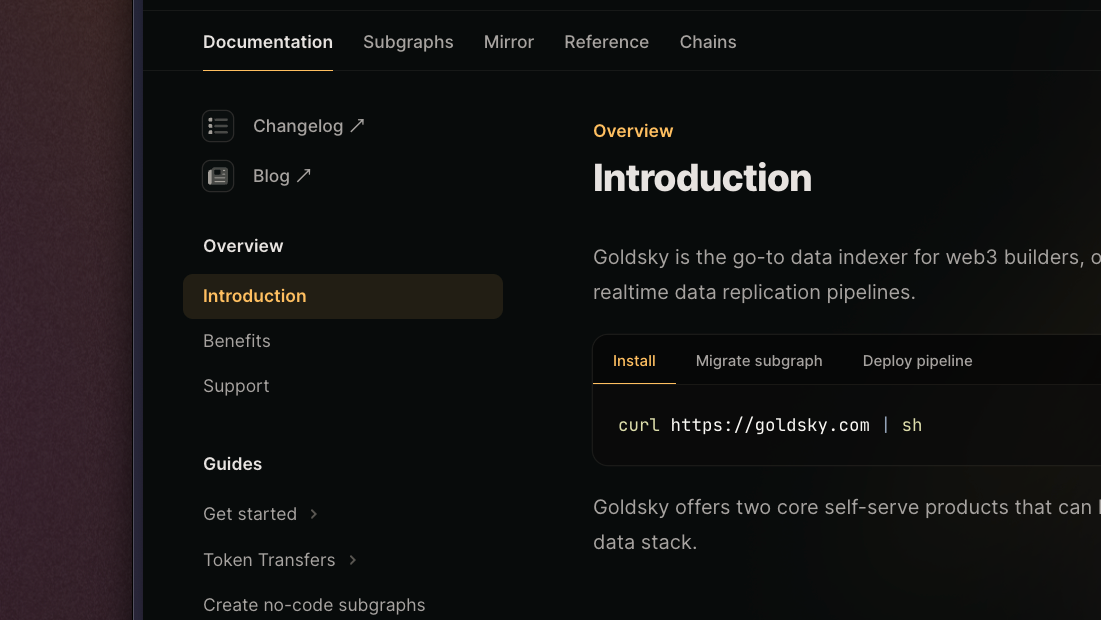Open the Documentation tab
The width and height of the screenshot is (1101, 620).
[x=268, y=42]
